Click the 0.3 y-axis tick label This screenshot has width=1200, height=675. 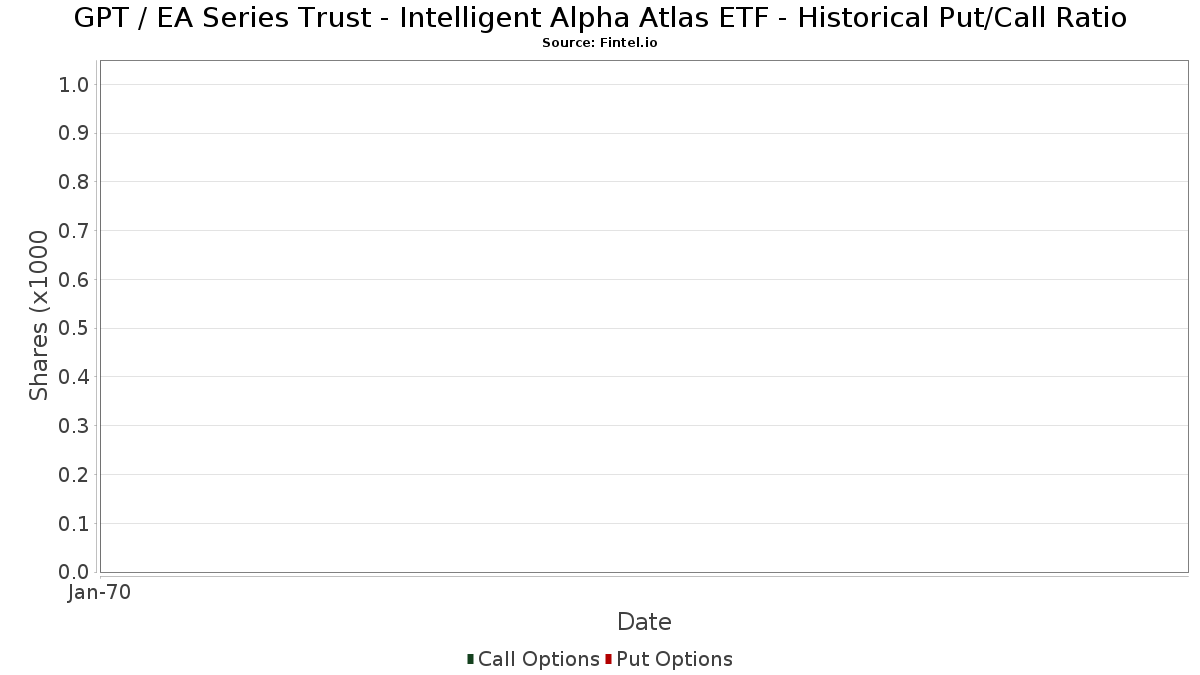point(74,426)
